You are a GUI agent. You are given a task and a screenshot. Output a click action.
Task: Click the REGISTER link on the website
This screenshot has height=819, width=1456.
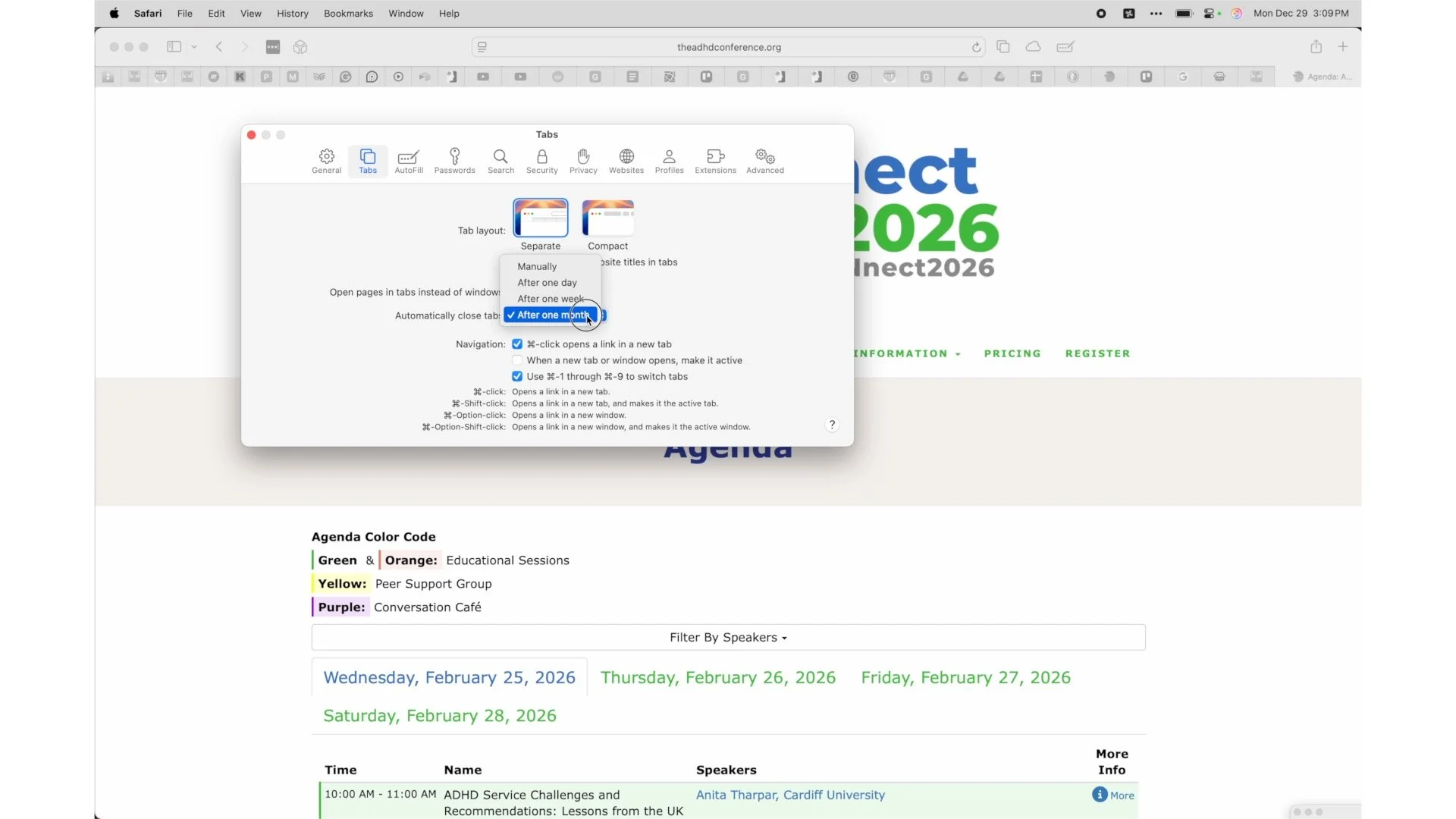[x=1097, y=353]
